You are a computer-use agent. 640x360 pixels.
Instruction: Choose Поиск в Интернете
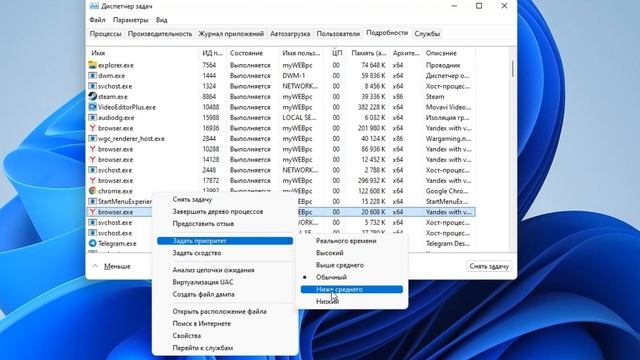225,324
